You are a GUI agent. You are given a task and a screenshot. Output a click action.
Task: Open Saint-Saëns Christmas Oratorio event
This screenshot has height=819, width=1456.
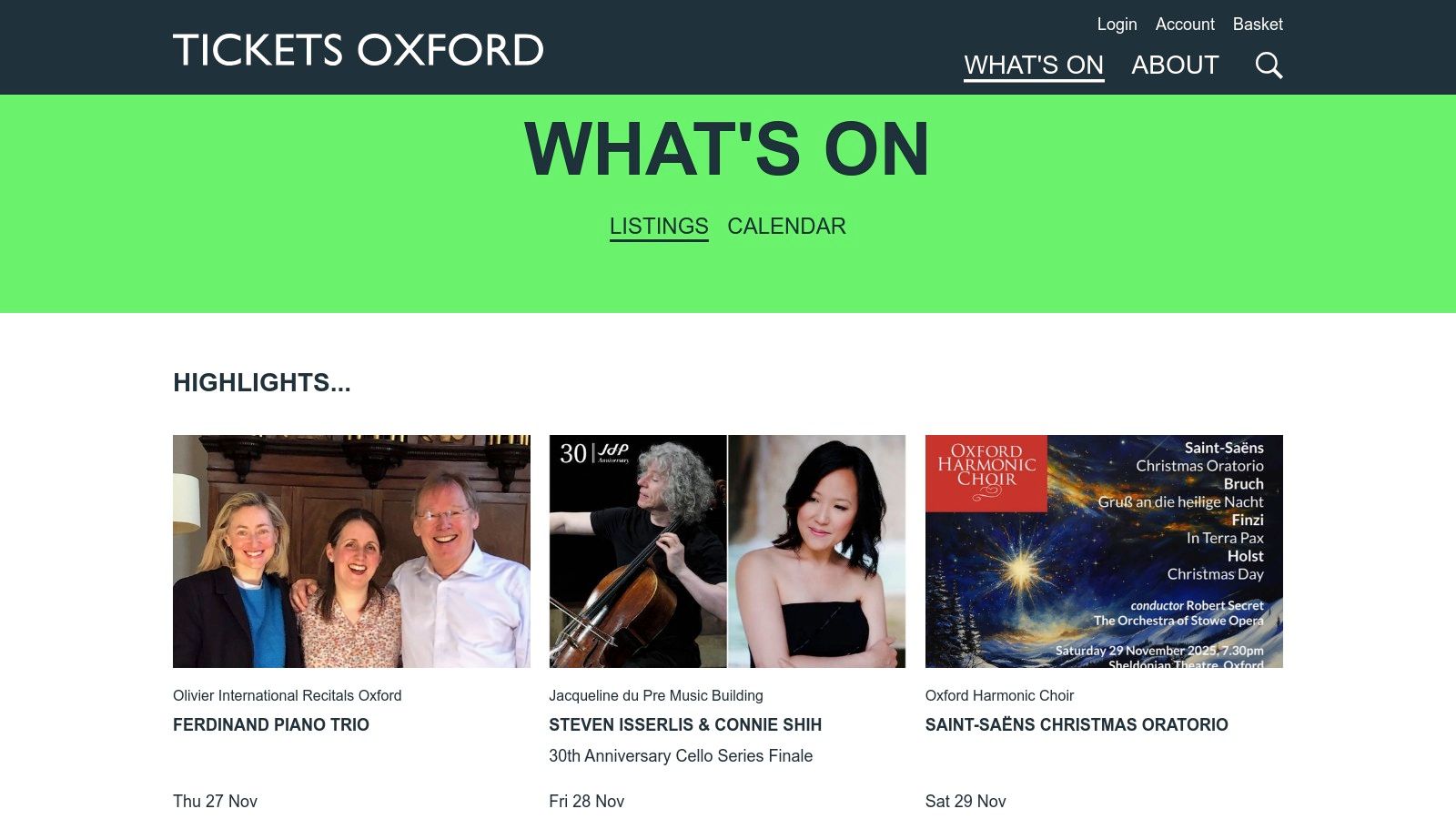(x=1076, y=725)
